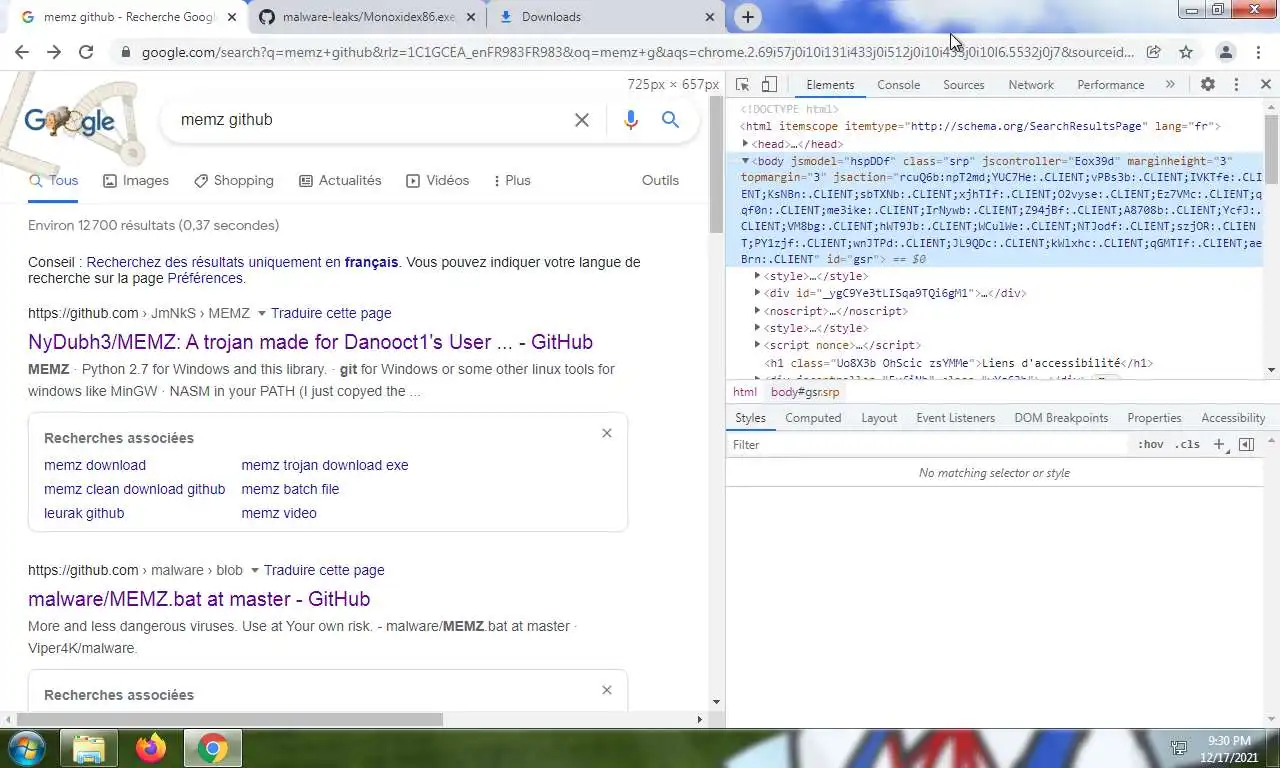
Task: Expand the div id _ygC9Ye3tLISqa9TQi6gM1 node
Action: tap(757, 293)
